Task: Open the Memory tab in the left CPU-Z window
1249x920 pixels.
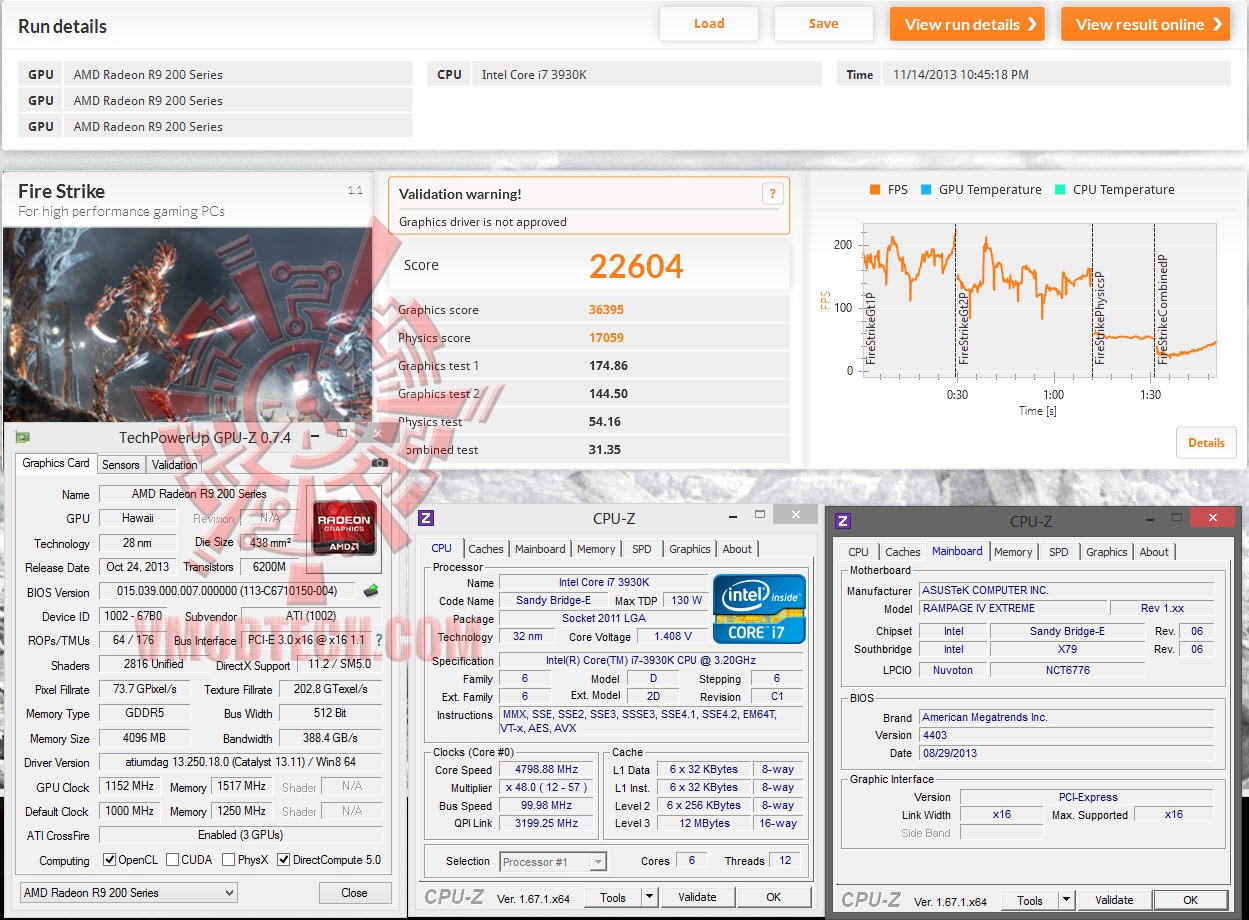Action: (596, 549)
